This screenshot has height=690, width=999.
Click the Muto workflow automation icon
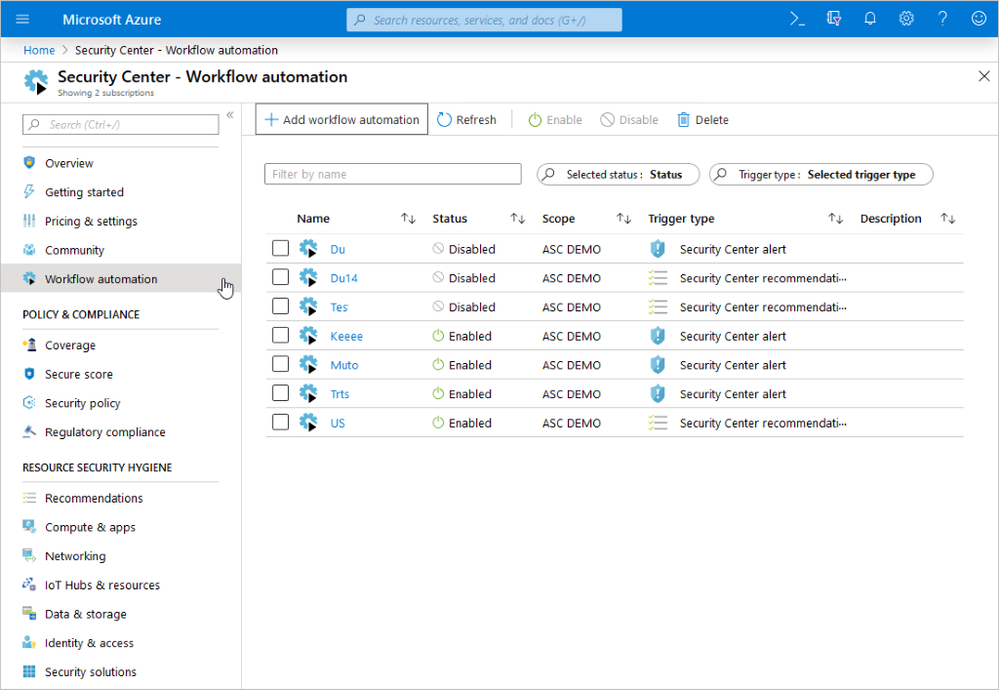tap(308, 364)
